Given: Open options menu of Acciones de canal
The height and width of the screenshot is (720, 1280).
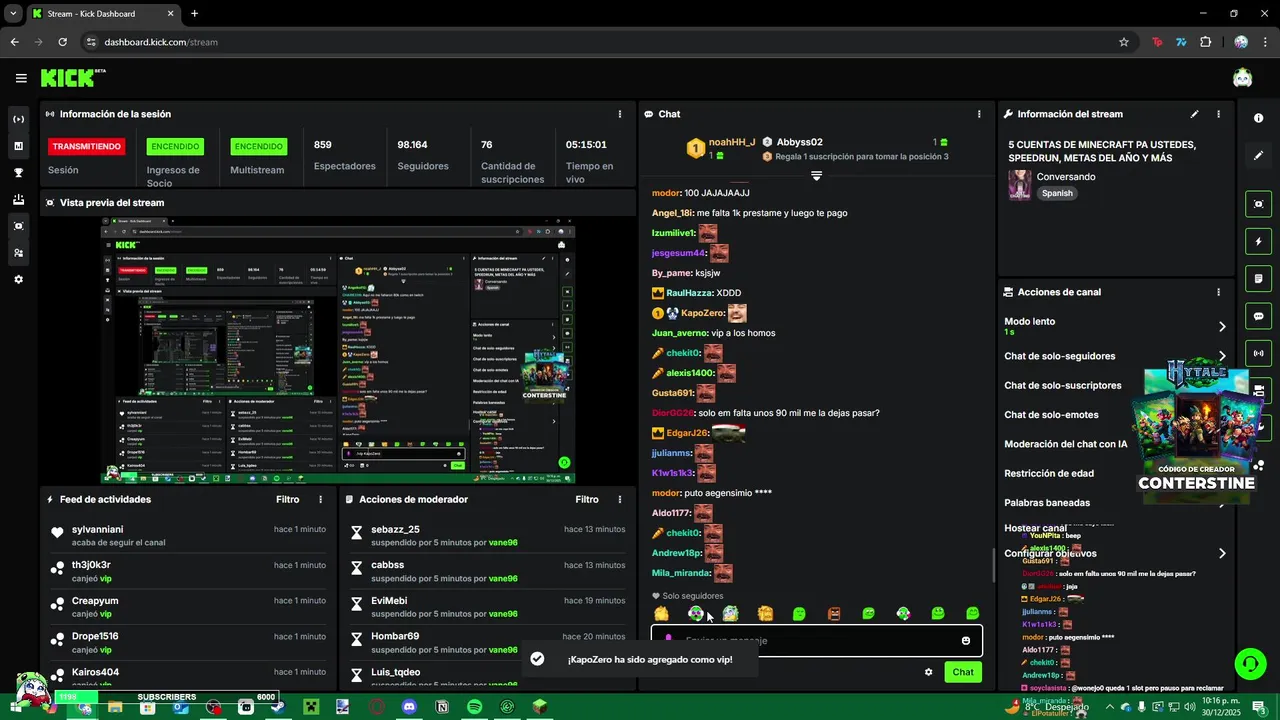Looking at the screenshot, I should point(1218,292).
